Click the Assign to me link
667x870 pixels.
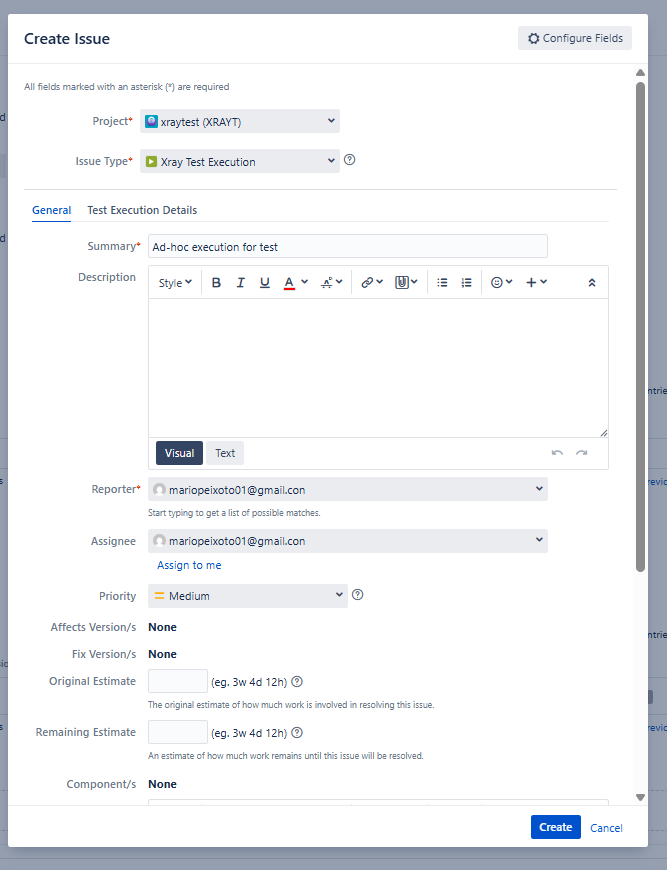tap(189, 565)
